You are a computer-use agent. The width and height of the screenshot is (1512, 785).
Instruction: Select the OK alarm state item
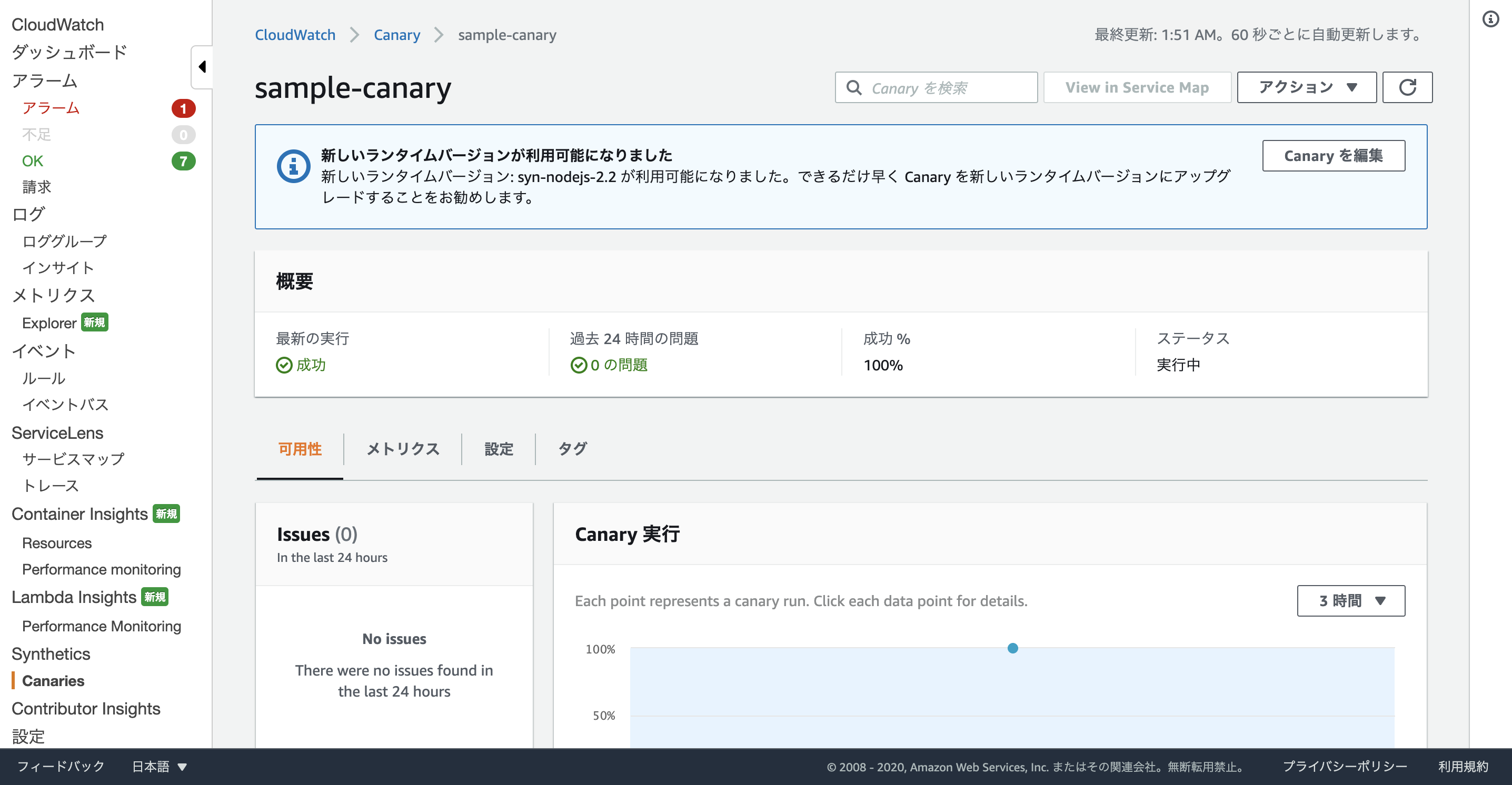tap(33, 161)
